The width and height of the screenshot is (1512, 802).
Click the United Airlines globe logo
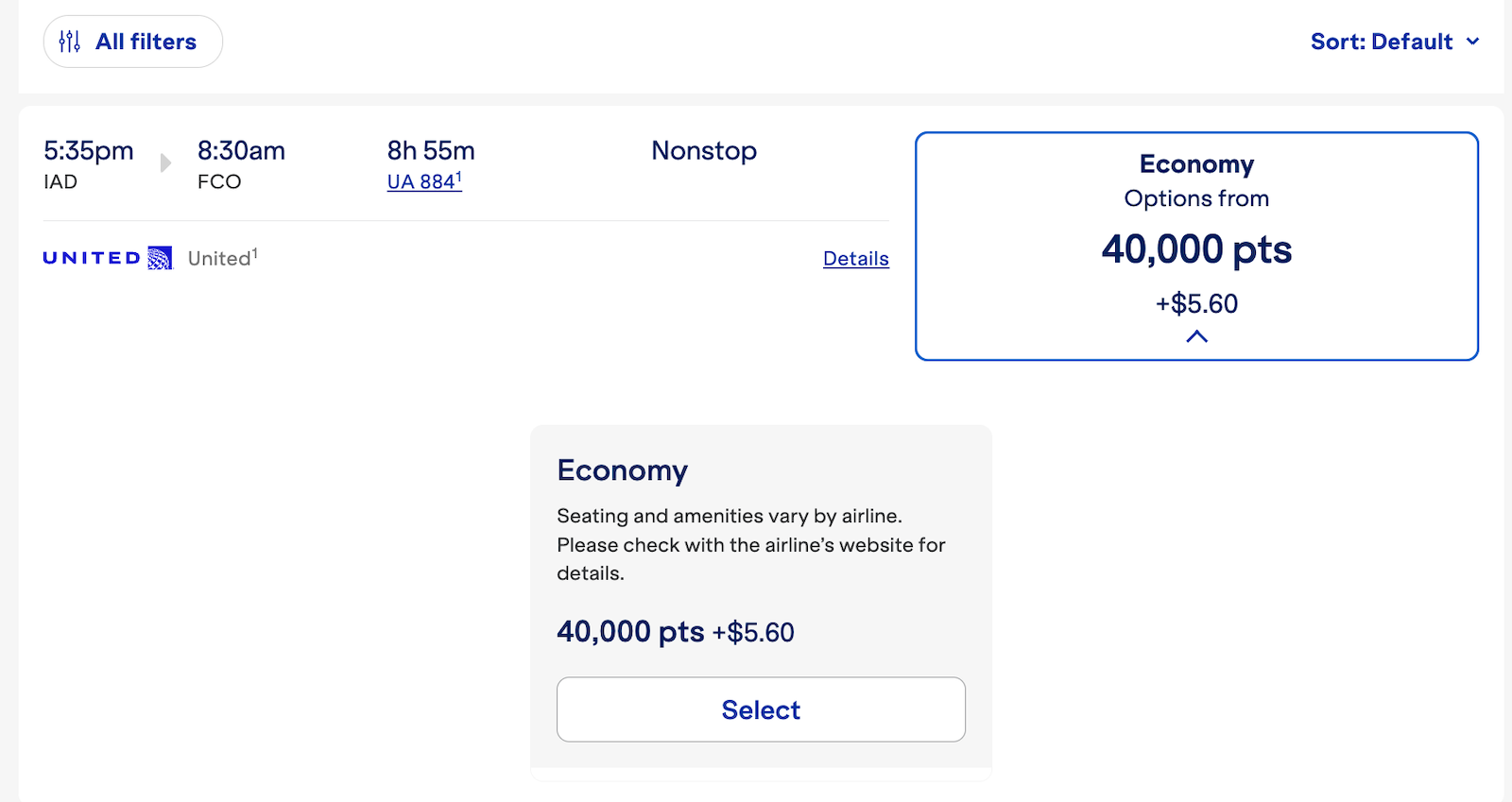(160, 258)
